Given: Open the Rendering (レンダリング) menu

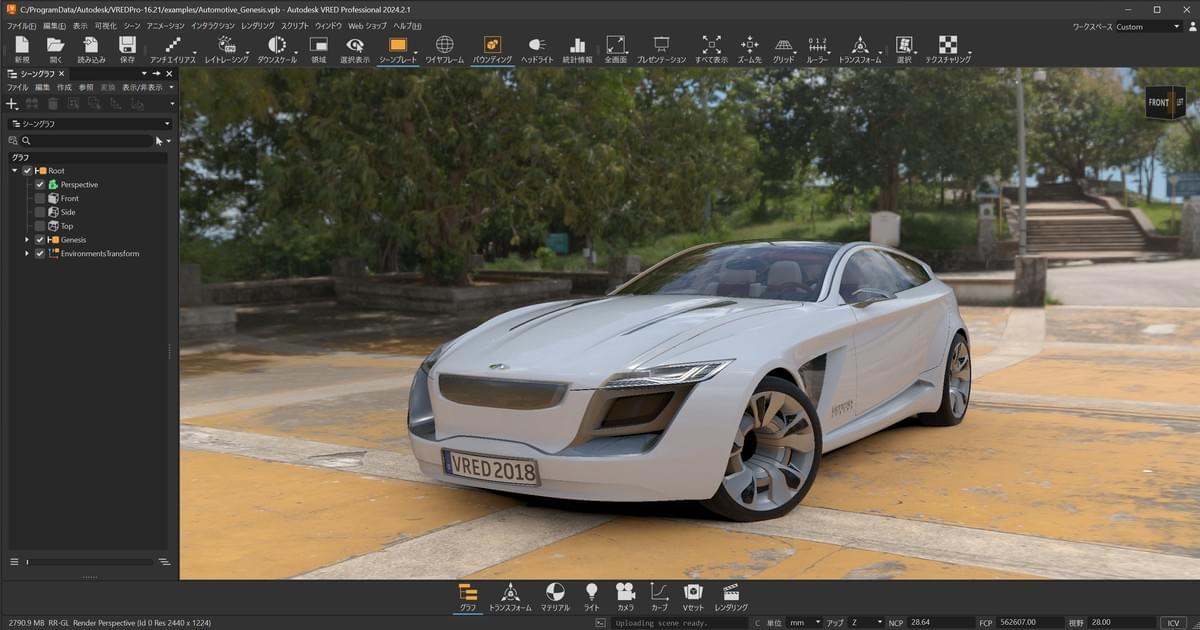Looking at the screenshot, I should (257, 26).
